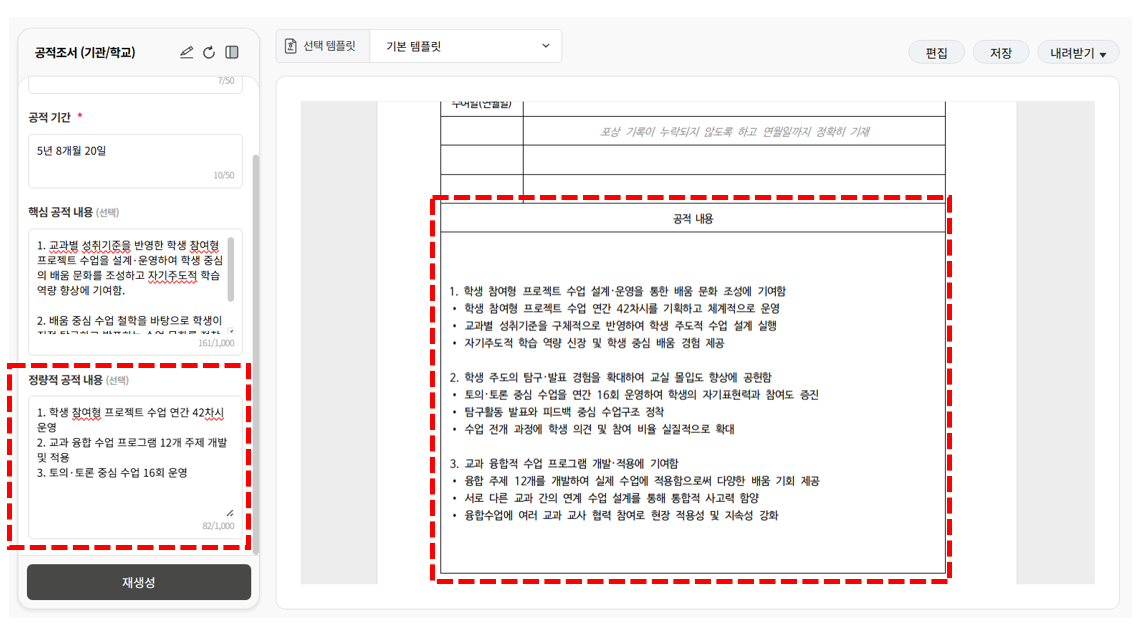Click the template document icon near 선택 템플릿

pos(291,46)
